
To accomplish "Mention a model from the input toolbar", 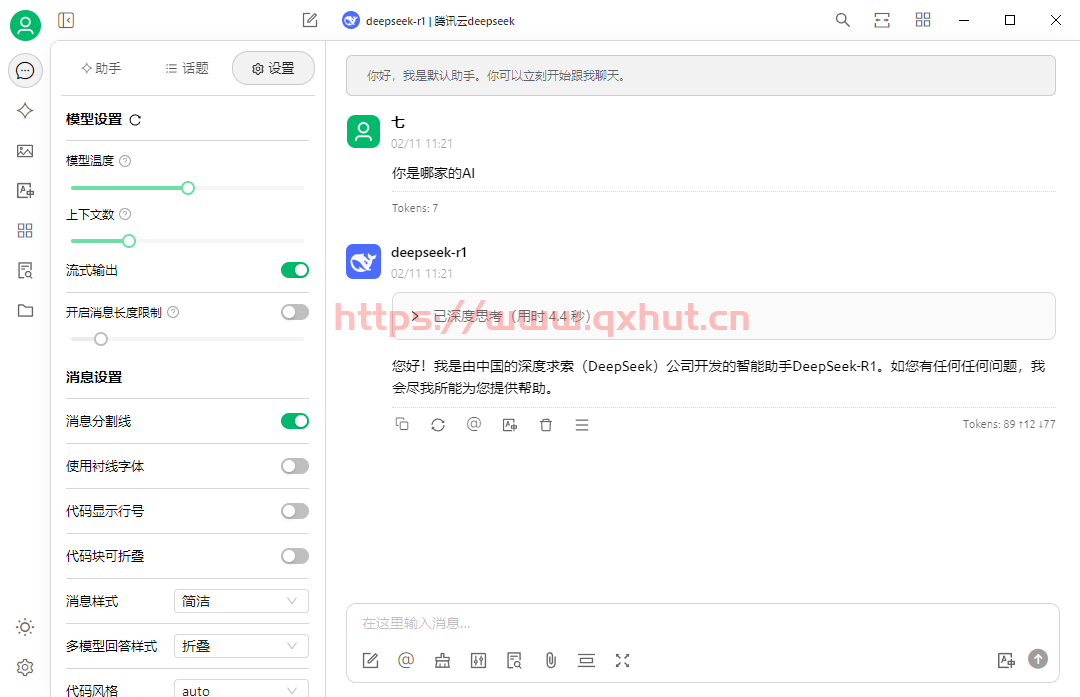I will tap(406, 660).
